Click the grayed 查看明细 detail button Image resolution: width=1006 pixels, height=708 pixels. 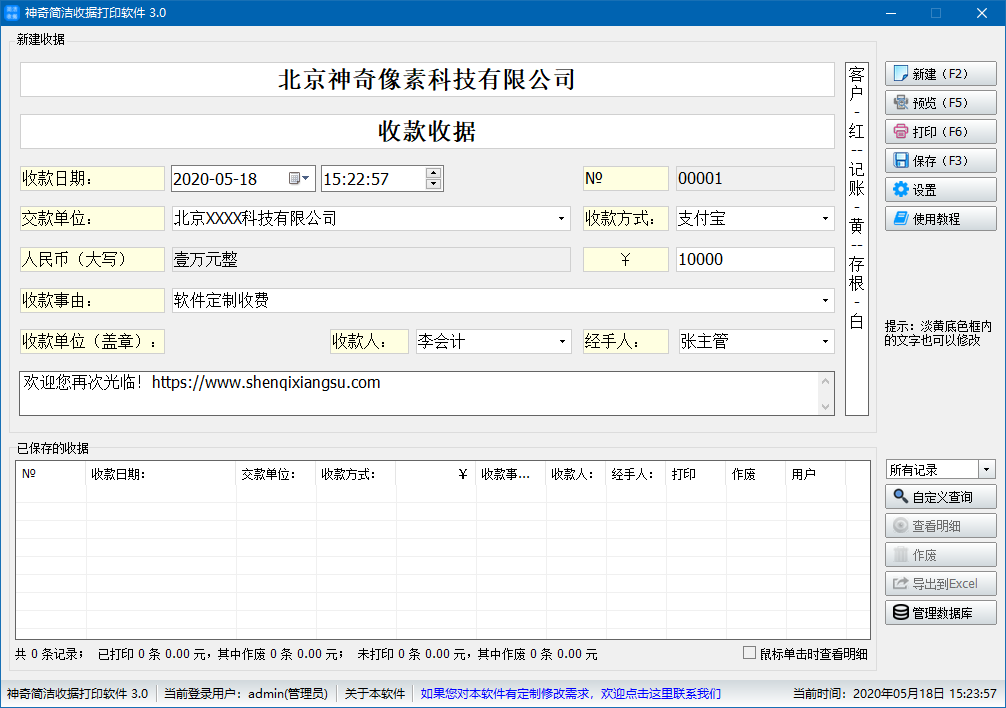[940, 525]
